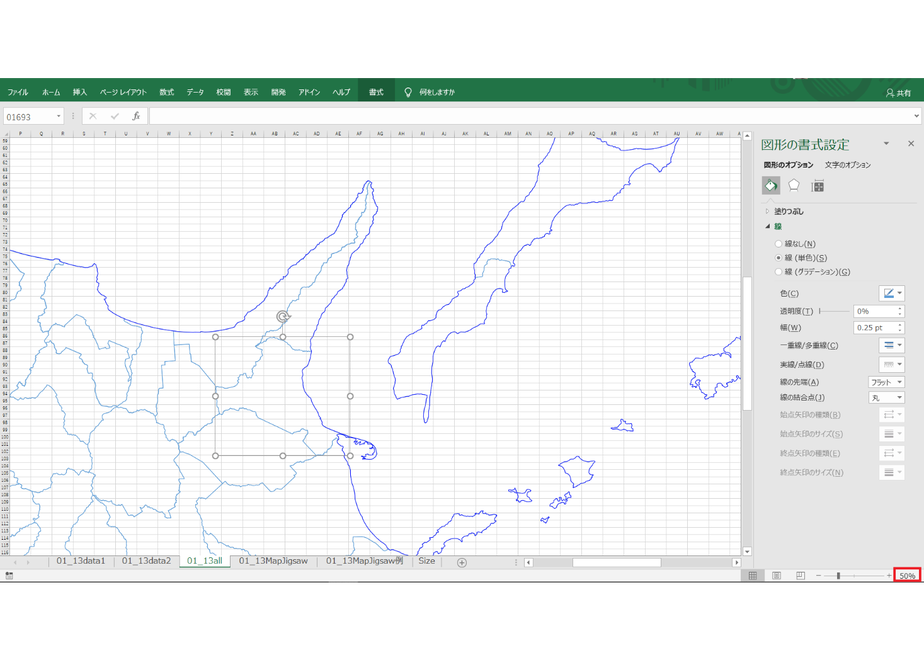Expand the formula bar chevron
The width and height of the screenshot is (924, 660).
click(916, 116)
